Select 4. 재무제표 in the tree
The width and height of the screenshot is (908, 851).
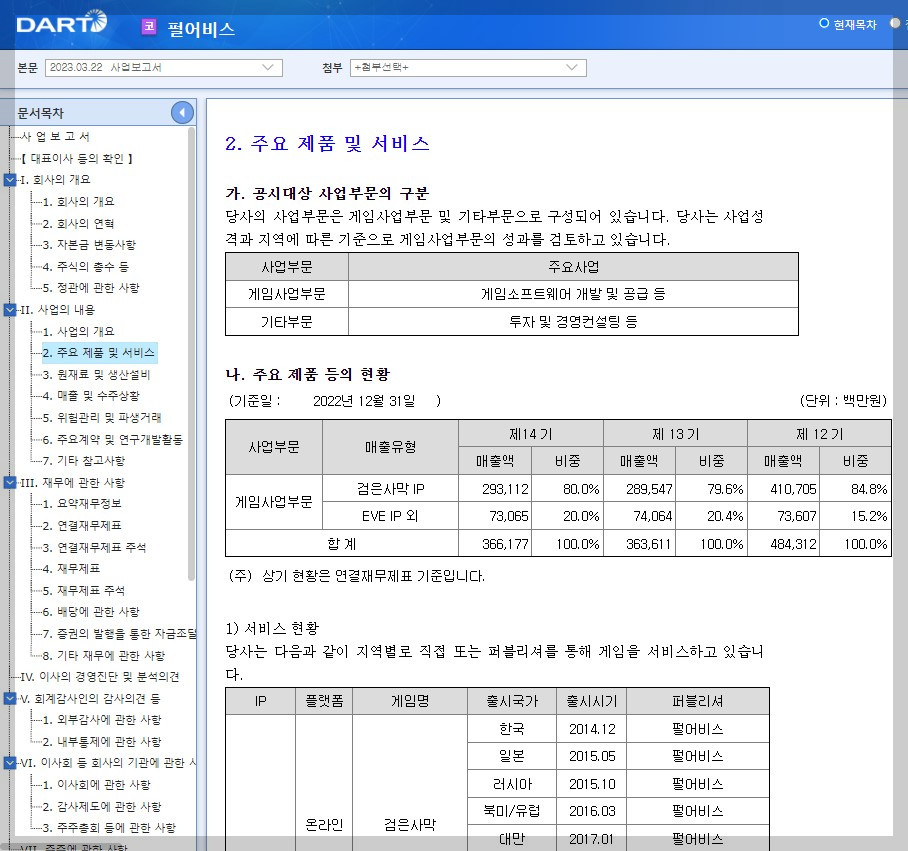(x=71, y=569)
